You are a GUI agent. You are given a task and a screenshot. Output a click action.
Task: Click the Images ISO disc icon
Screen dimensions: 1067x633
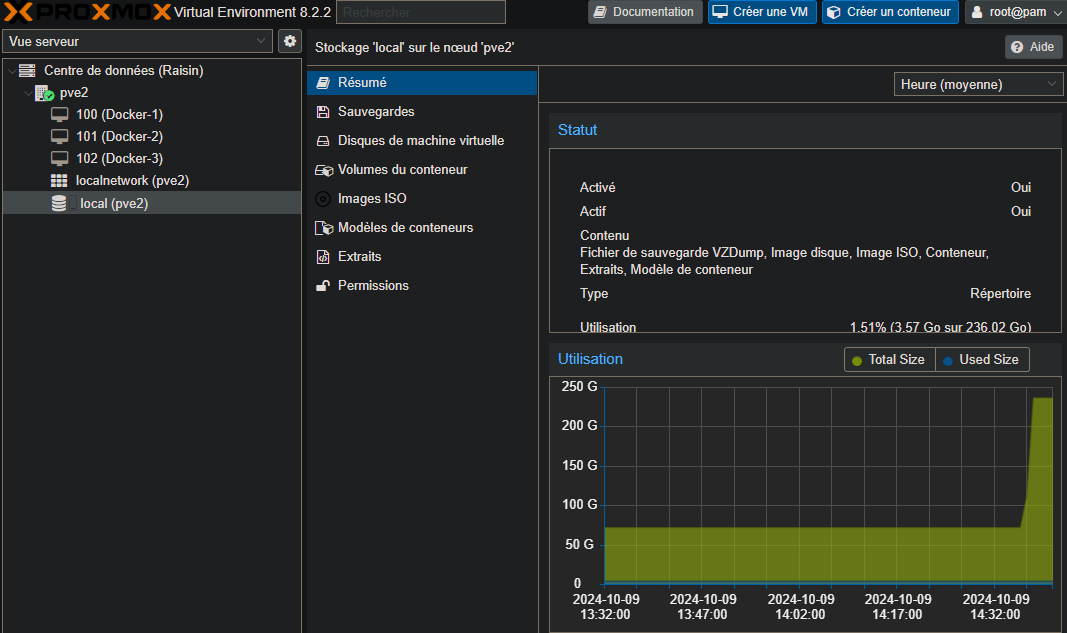tap(322, 199)
